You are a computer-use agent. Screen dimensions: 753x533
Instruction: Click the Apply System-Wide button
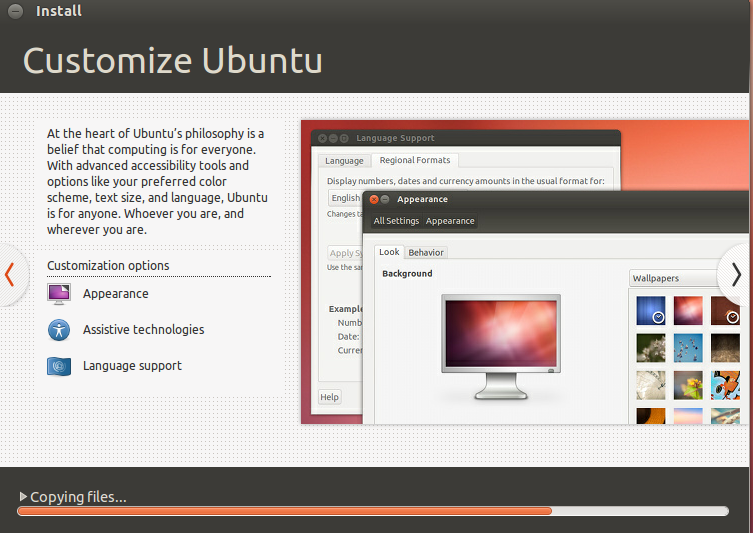[345, 253]
